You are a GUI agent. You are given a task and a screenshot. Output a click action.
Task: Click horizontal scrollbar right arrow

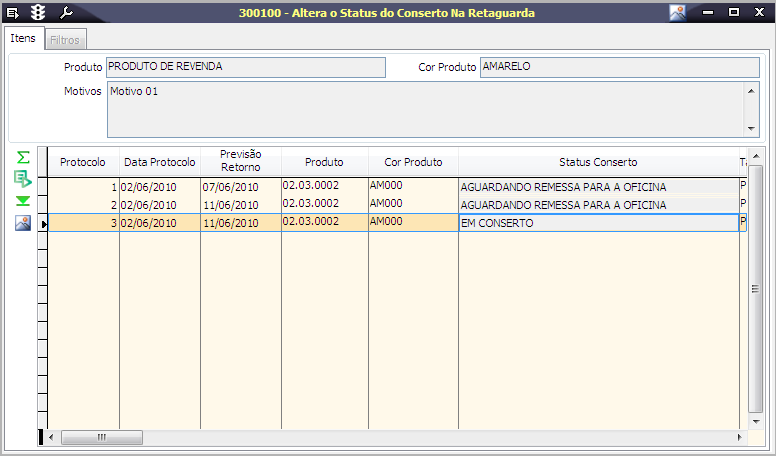[740, 437]
